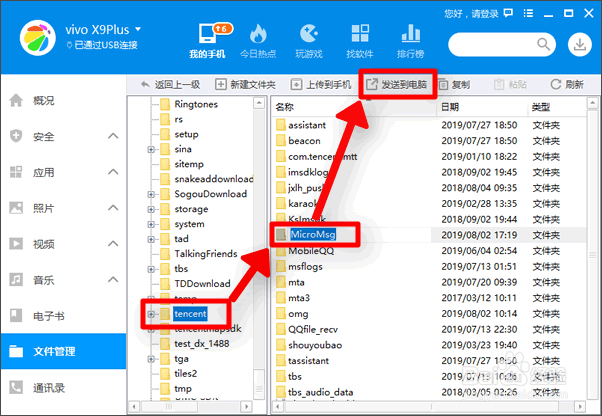The width and height of the screenshot is (602, 416).
Task: Expand the storage folder tree node
Action: pos(151,209)
